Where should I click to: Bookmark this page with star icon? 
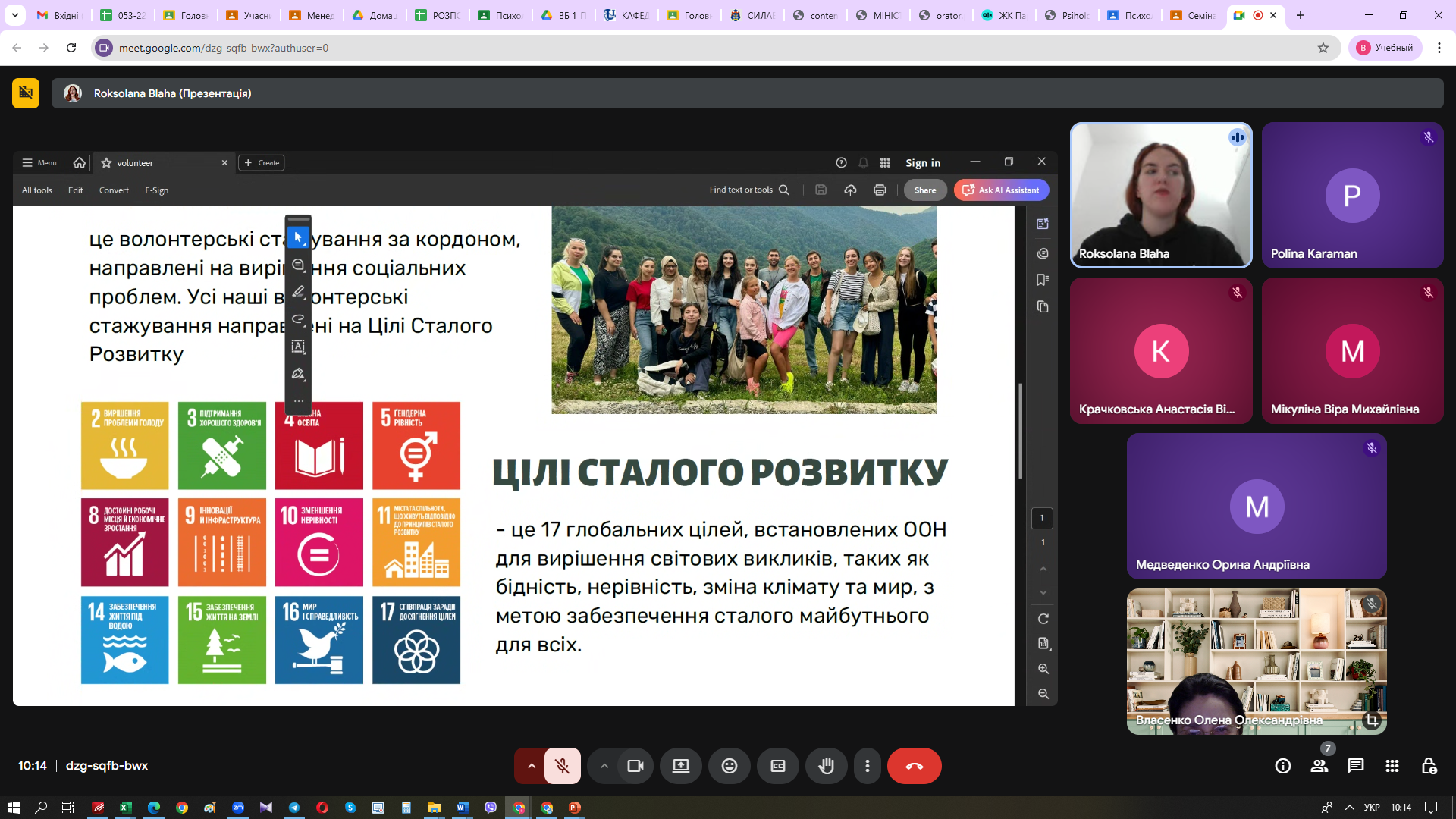[x=1323, y=48]
